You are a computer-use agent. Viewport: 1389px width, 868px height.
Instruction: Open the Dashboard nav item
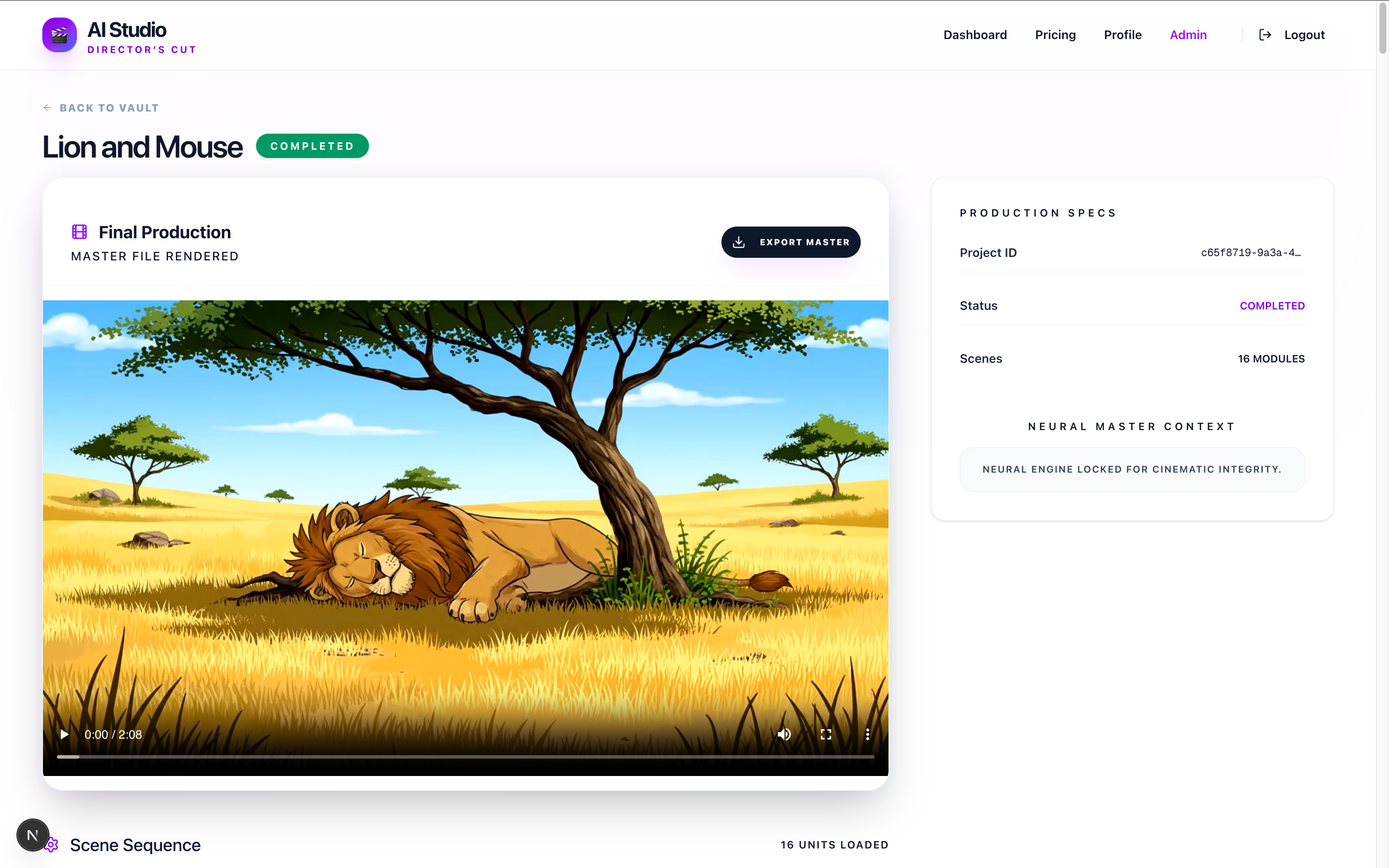tap(974, 35)
